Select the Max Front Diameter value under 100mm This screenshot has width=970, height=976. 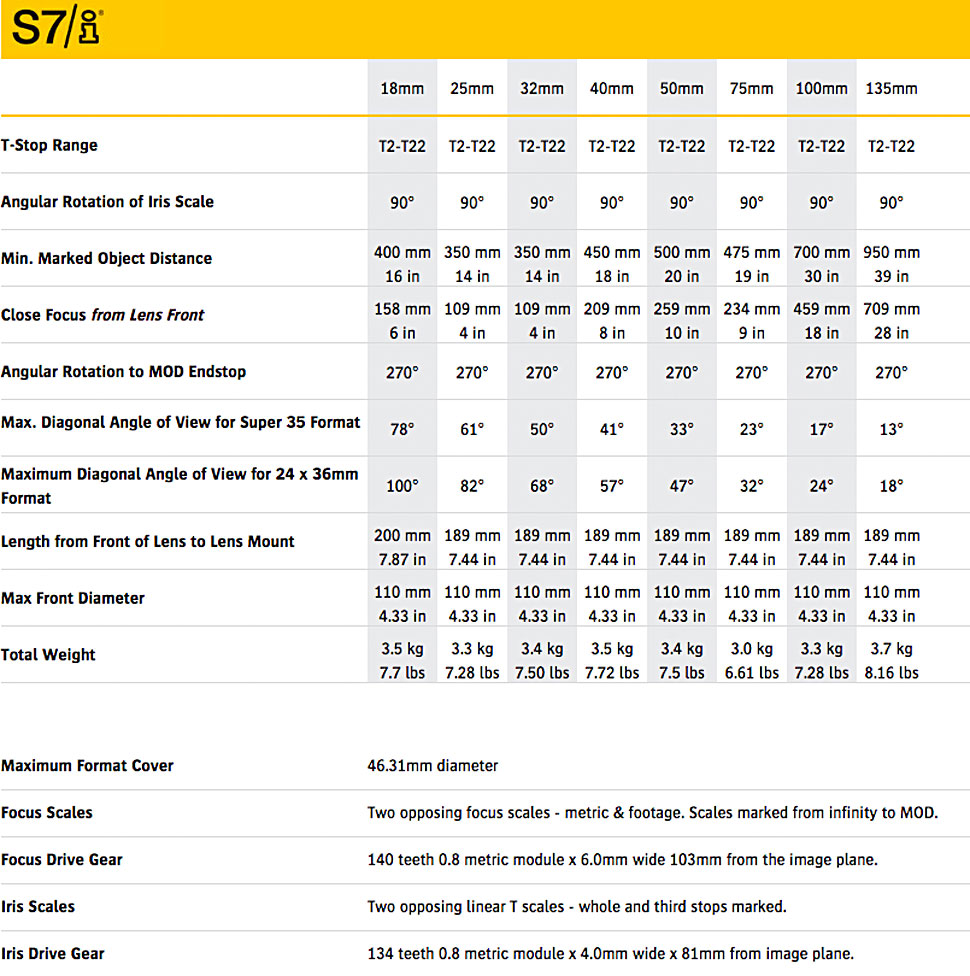(821, 604)
